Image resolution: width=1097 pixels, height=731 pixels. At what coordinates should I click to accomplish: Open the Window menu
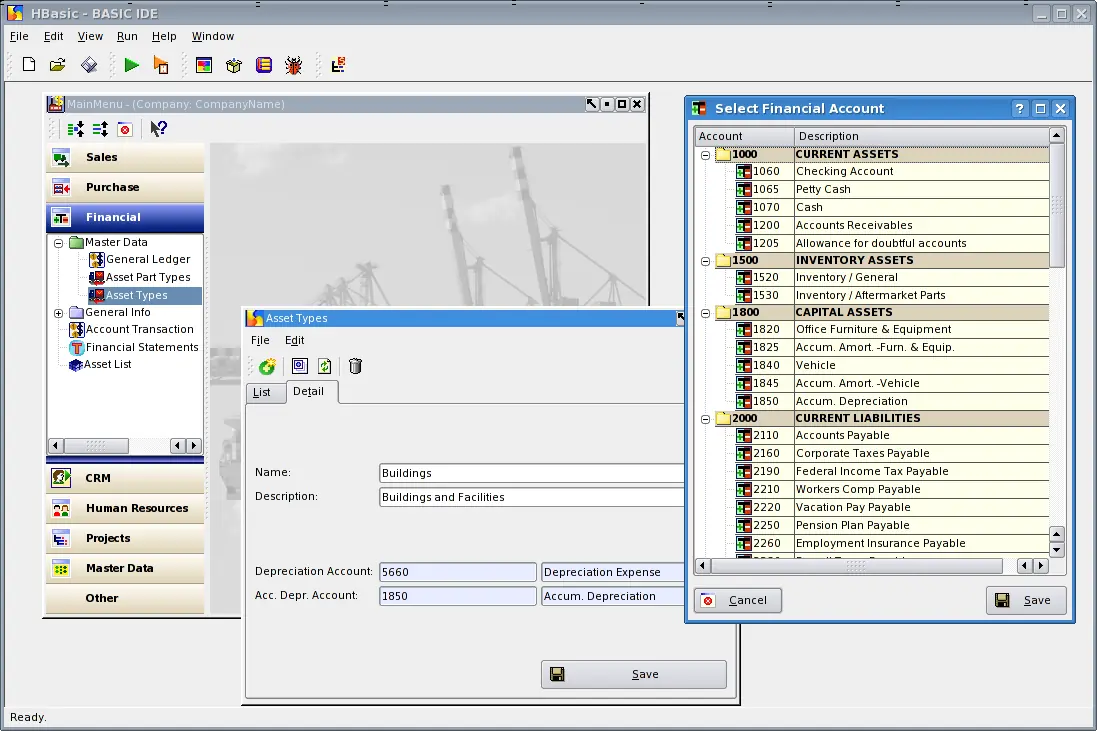(213, 36)
